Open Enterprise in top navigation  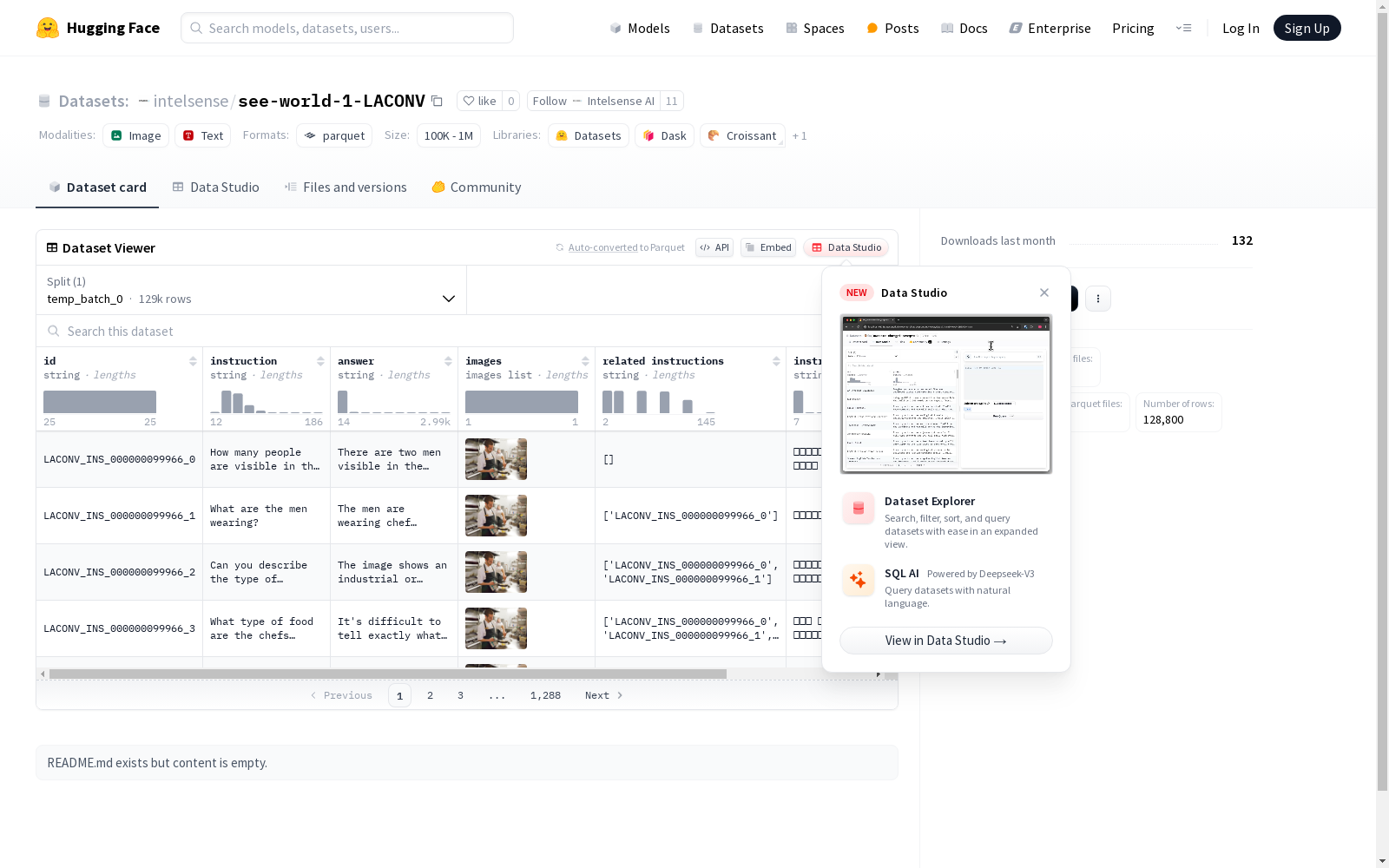coord(1050,29)
